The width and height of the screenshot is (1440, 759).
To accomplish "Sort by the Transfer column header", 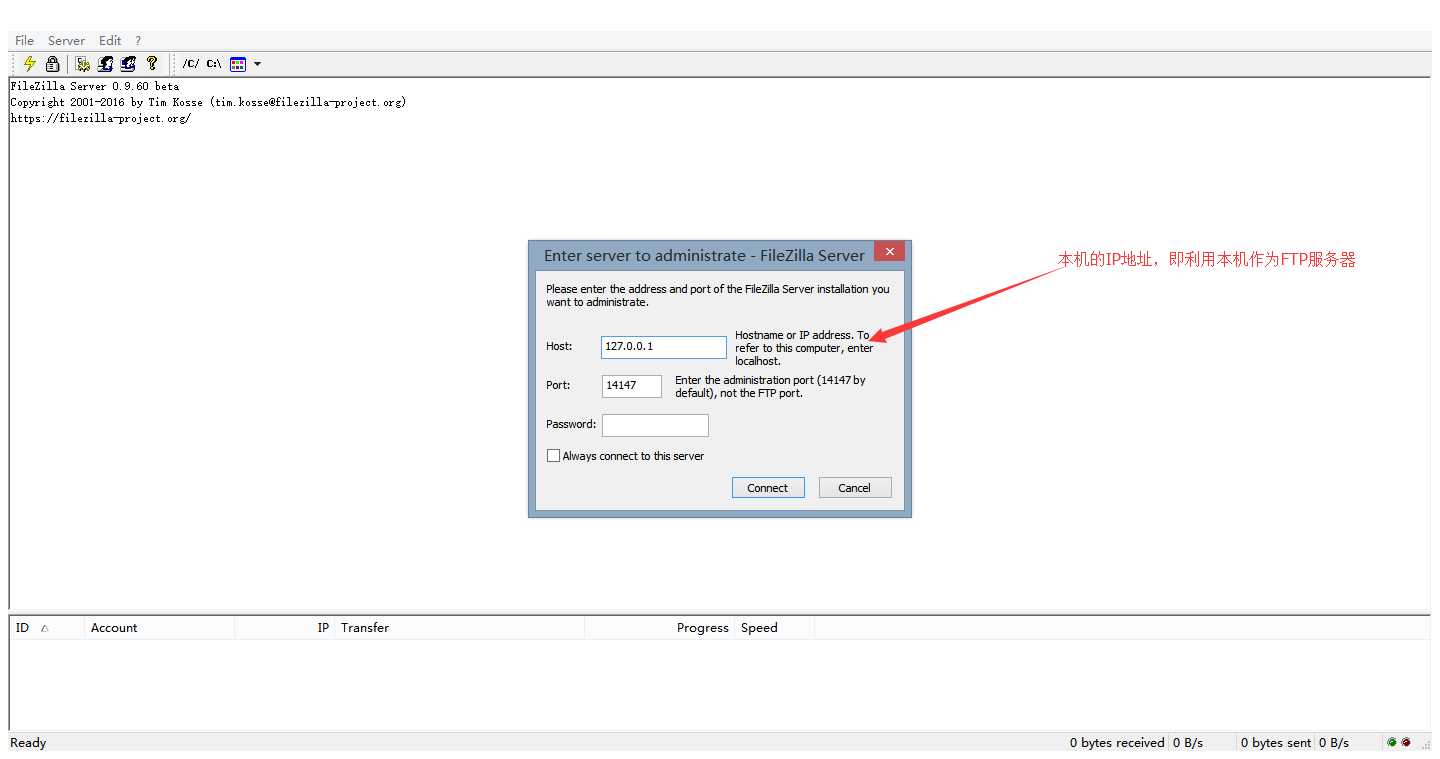I will click(x=459, y=628).
